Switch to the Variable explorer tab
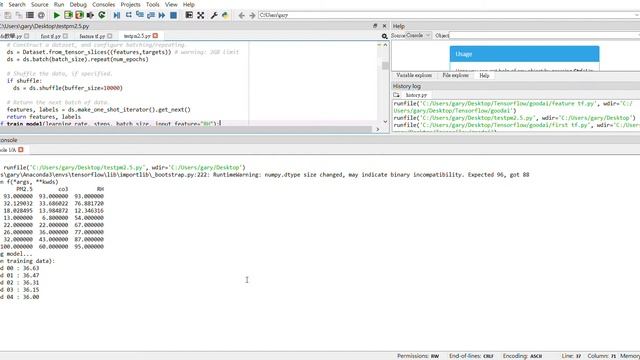Image resolution: width=640 pixels, height=360 pixels. (x=414, y=76)
